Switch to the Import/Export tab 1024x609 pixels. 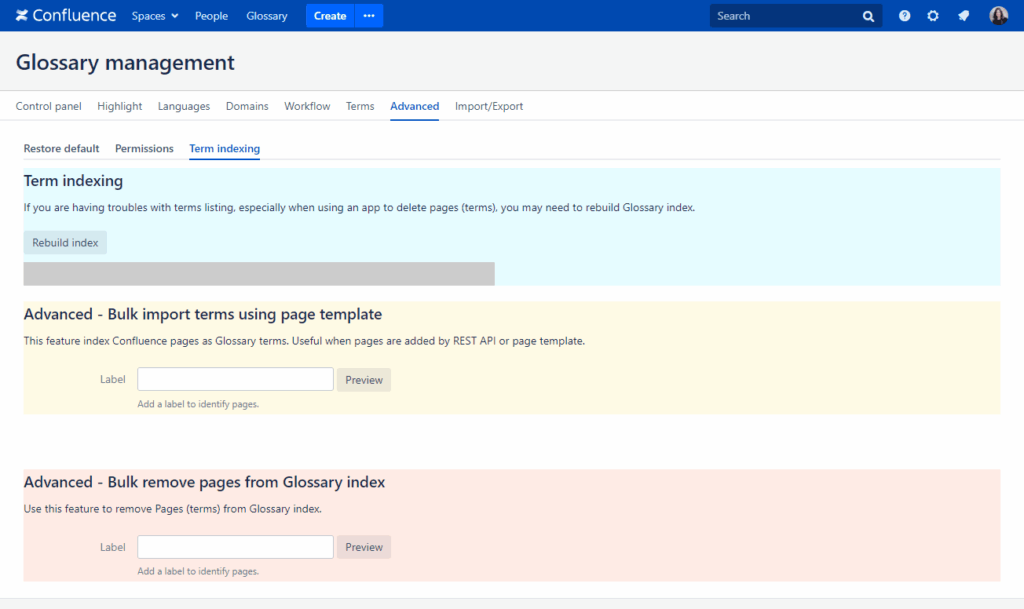click(x=489, y=106)
